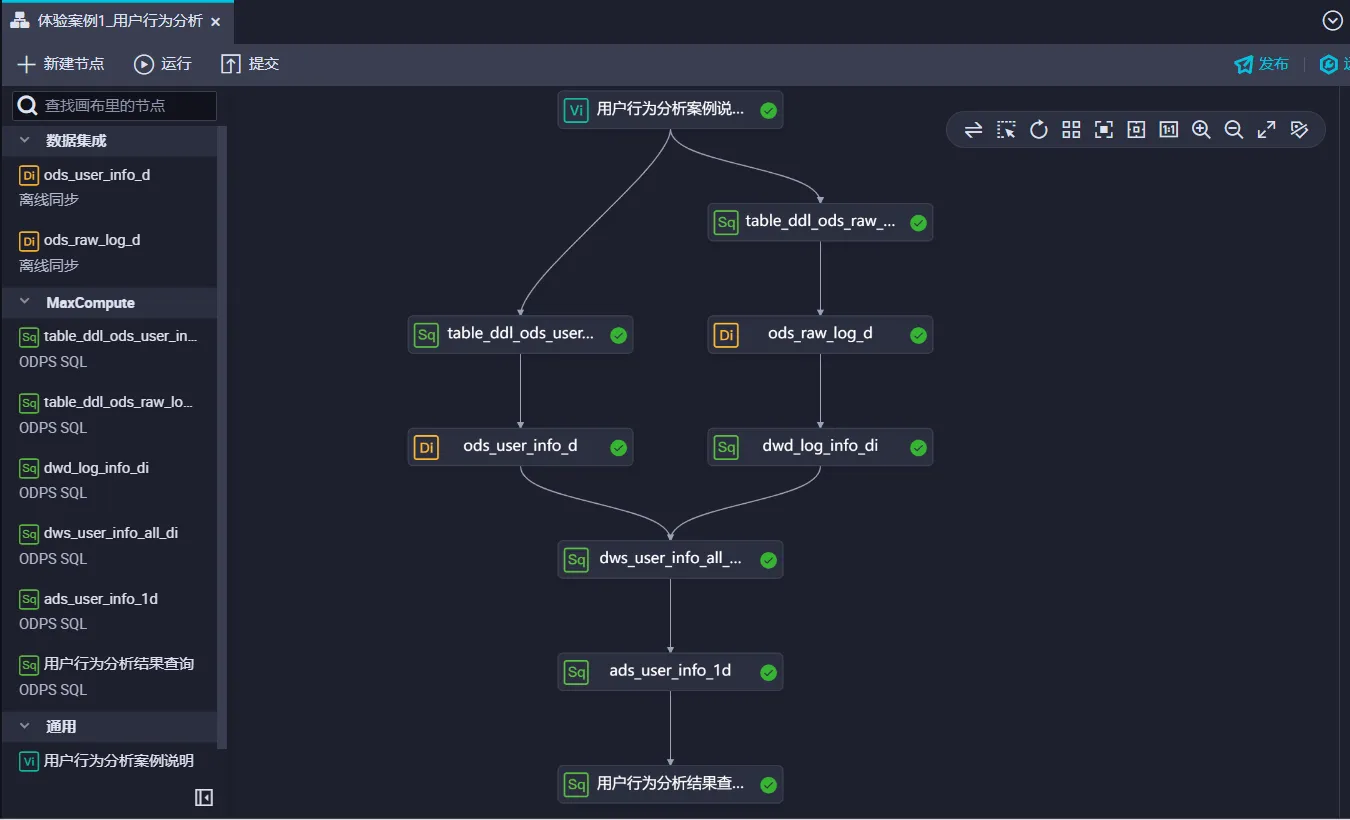Click the ads_user_info_1d node on canvas

click(670, 672)
